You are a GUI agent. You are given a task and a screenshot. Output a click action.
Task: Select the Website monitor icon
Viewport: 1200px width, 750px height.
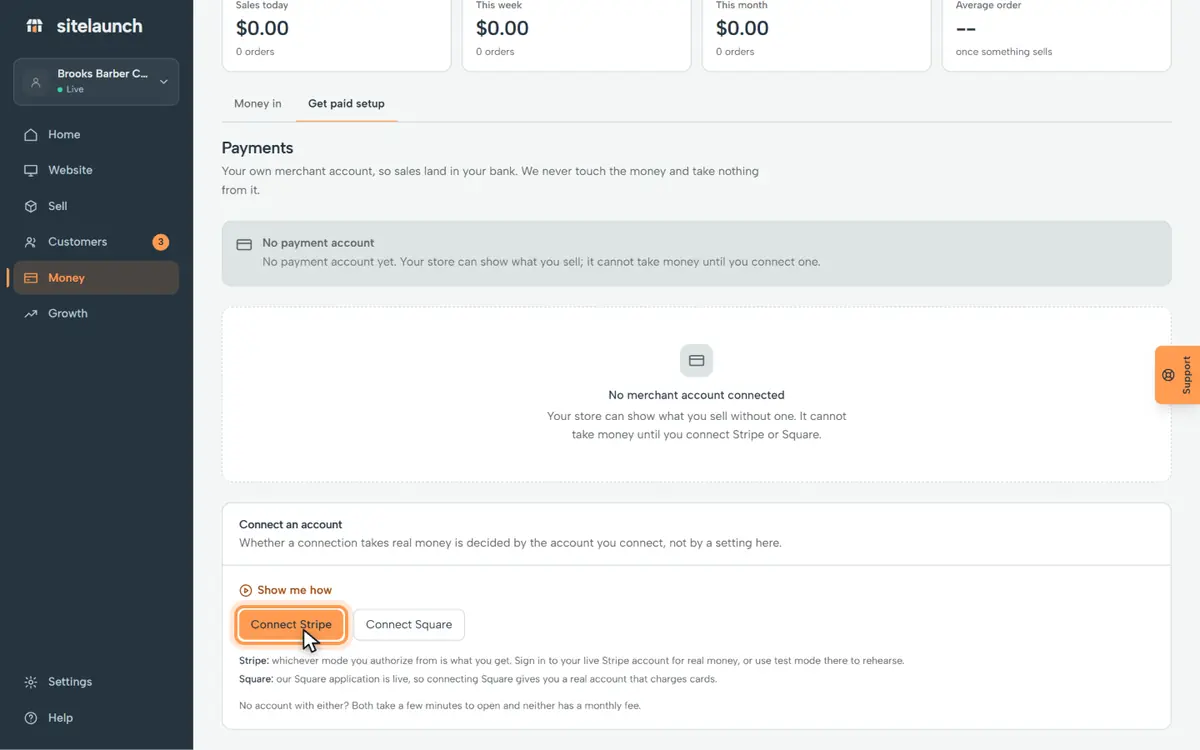pos(31,171)
